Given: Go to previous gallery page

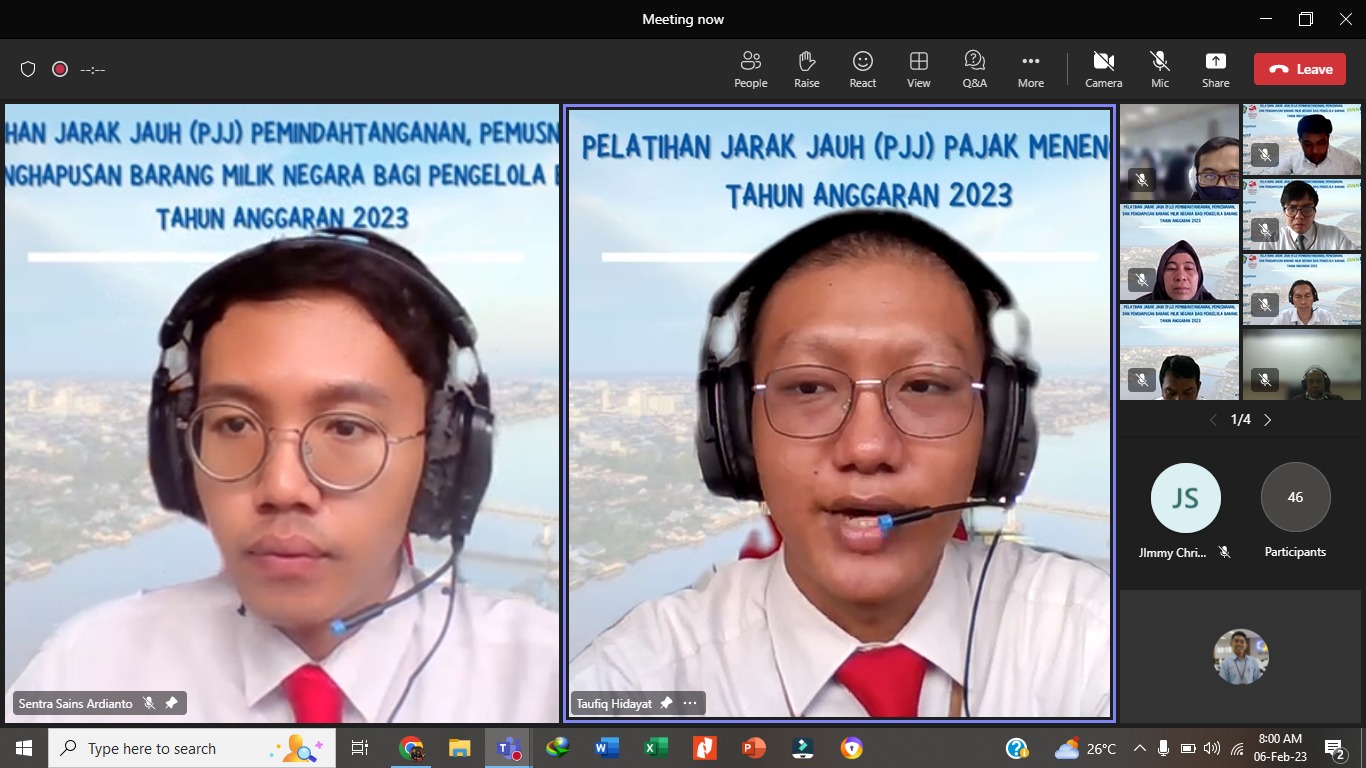Looking at the screenshot, I should tap(1212, 420).
